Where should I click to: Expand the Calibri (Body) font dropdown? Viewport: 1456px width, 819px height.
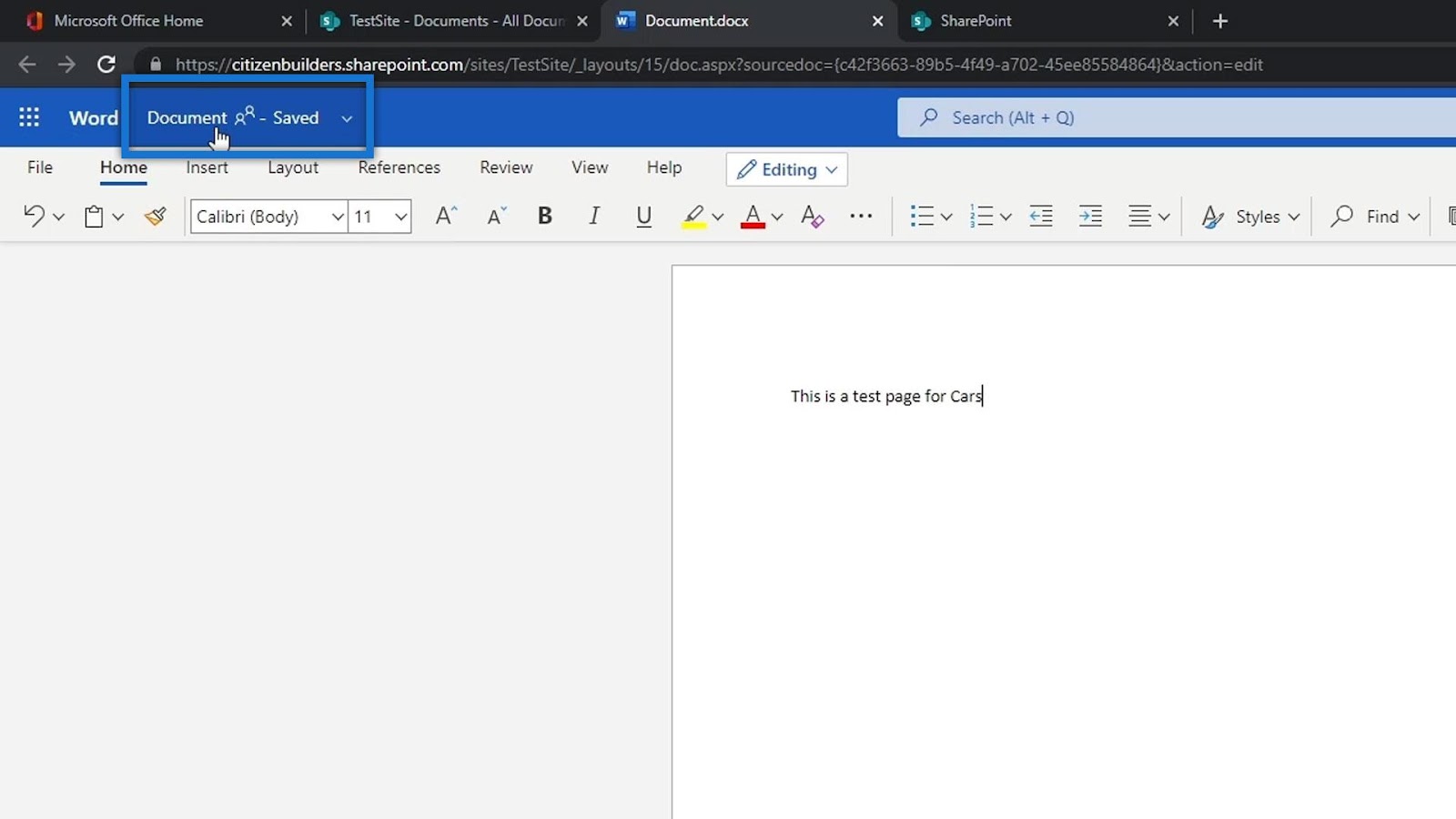(337, 217)
